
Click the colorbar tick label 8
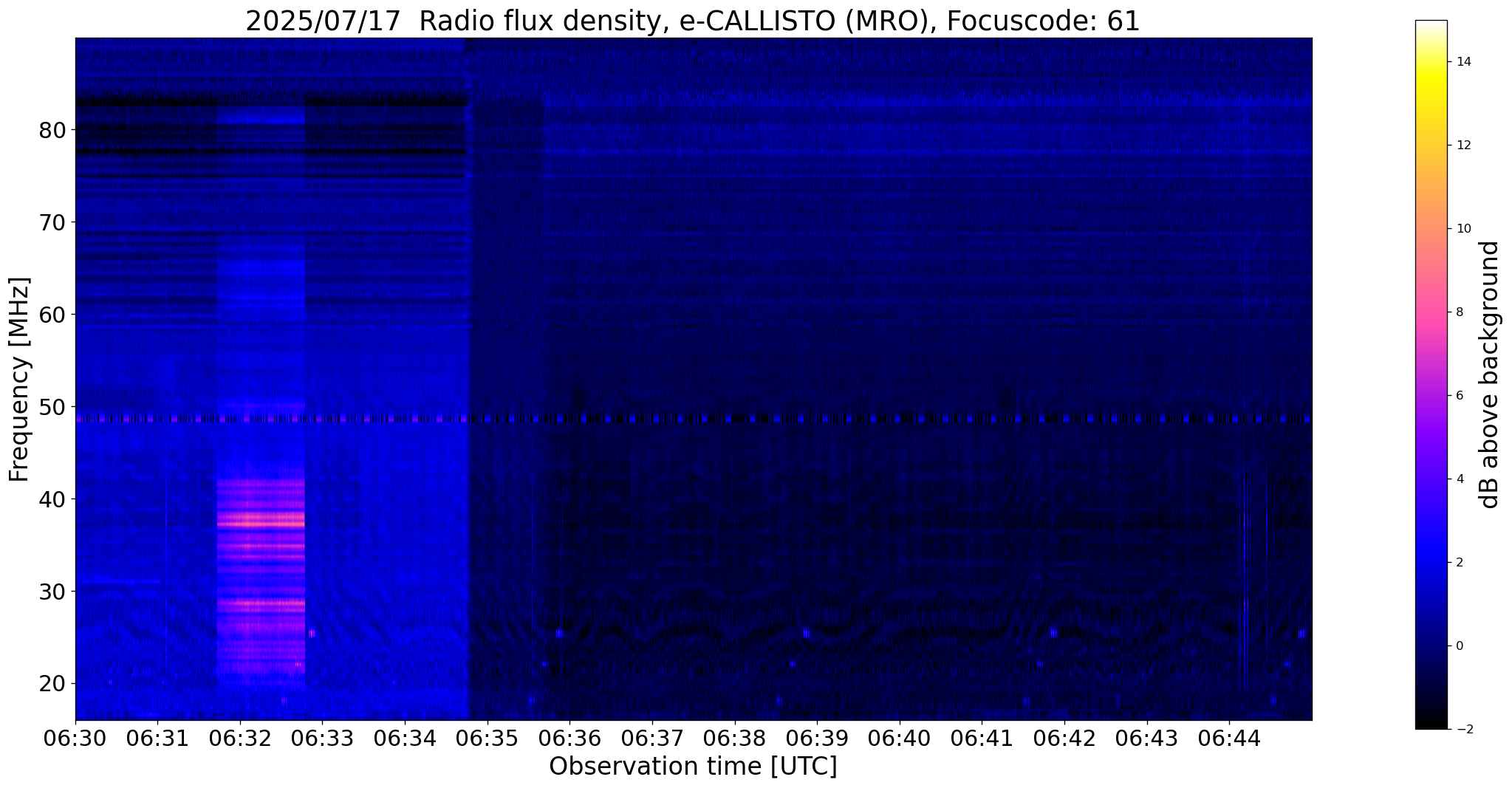point(1459,312)
